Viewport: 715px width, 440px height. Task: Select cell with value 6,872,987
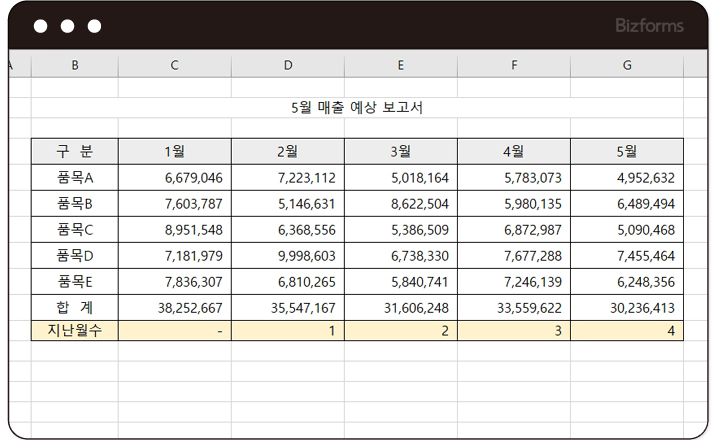[x=514, y=229]
